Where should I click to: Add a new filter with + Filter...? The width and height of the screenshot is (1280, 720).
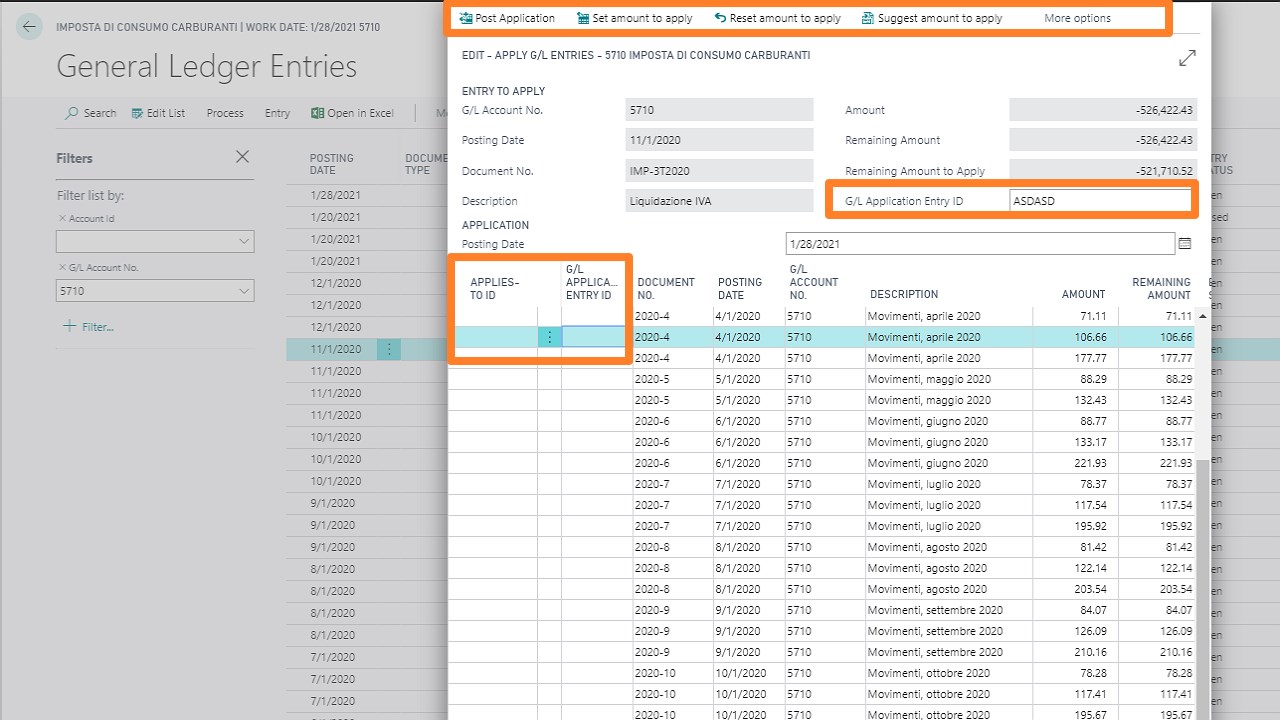88,326
